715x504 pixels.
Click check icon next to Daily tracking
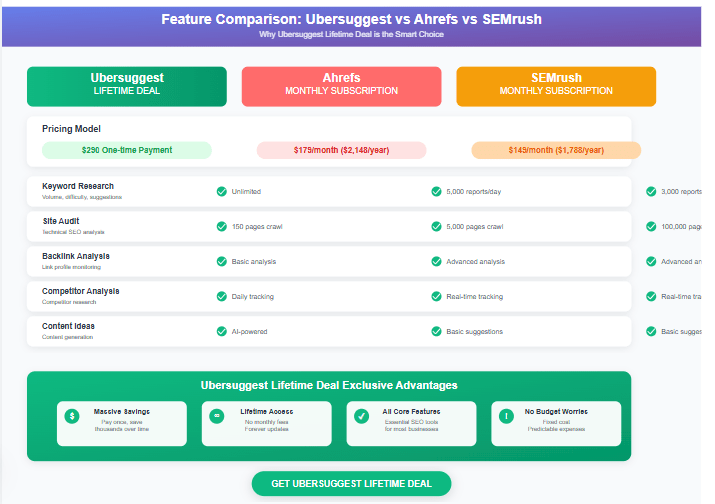[221, 297]
